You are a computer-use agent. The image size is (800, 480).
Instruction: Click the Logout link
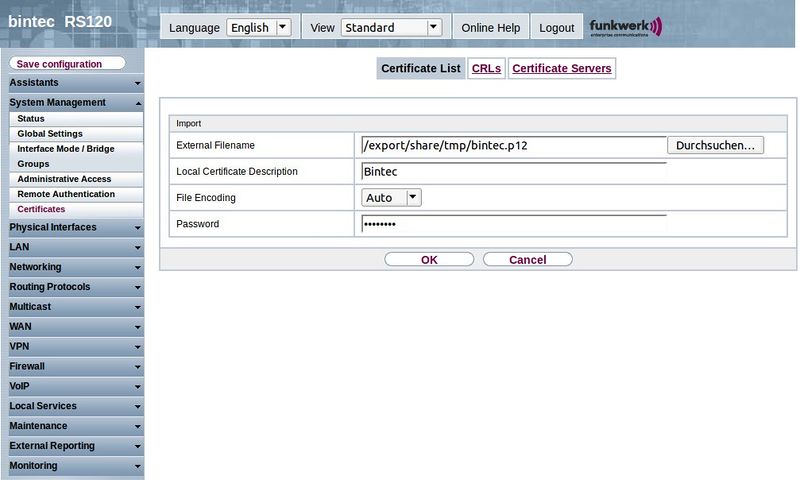point(557,28)
